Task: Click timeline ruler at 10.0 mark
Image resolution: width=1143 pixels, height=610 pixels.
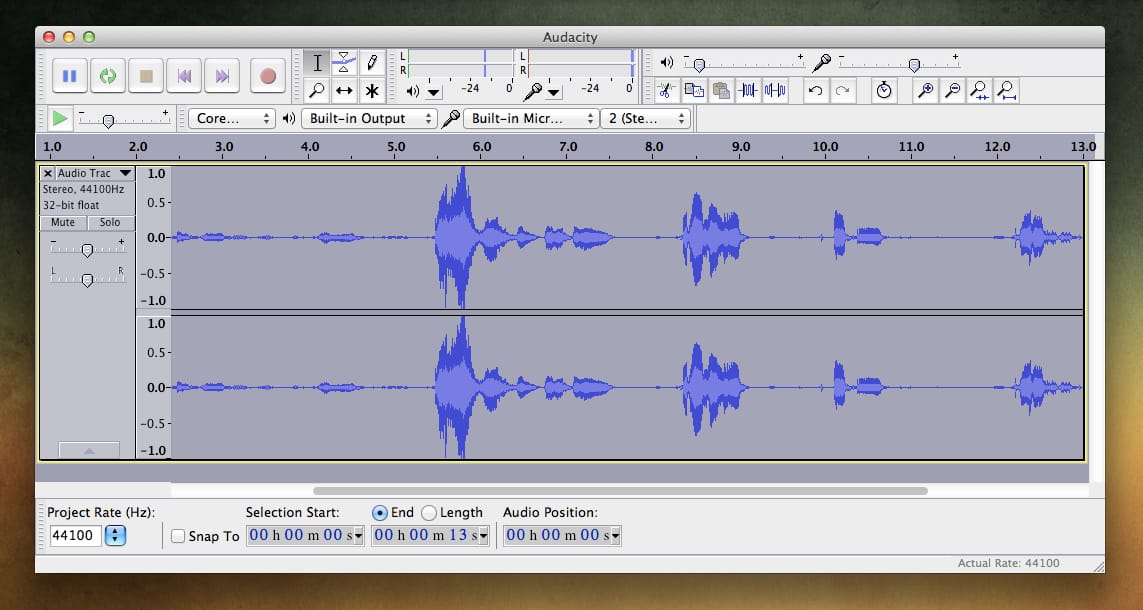Action: point(825,146)
